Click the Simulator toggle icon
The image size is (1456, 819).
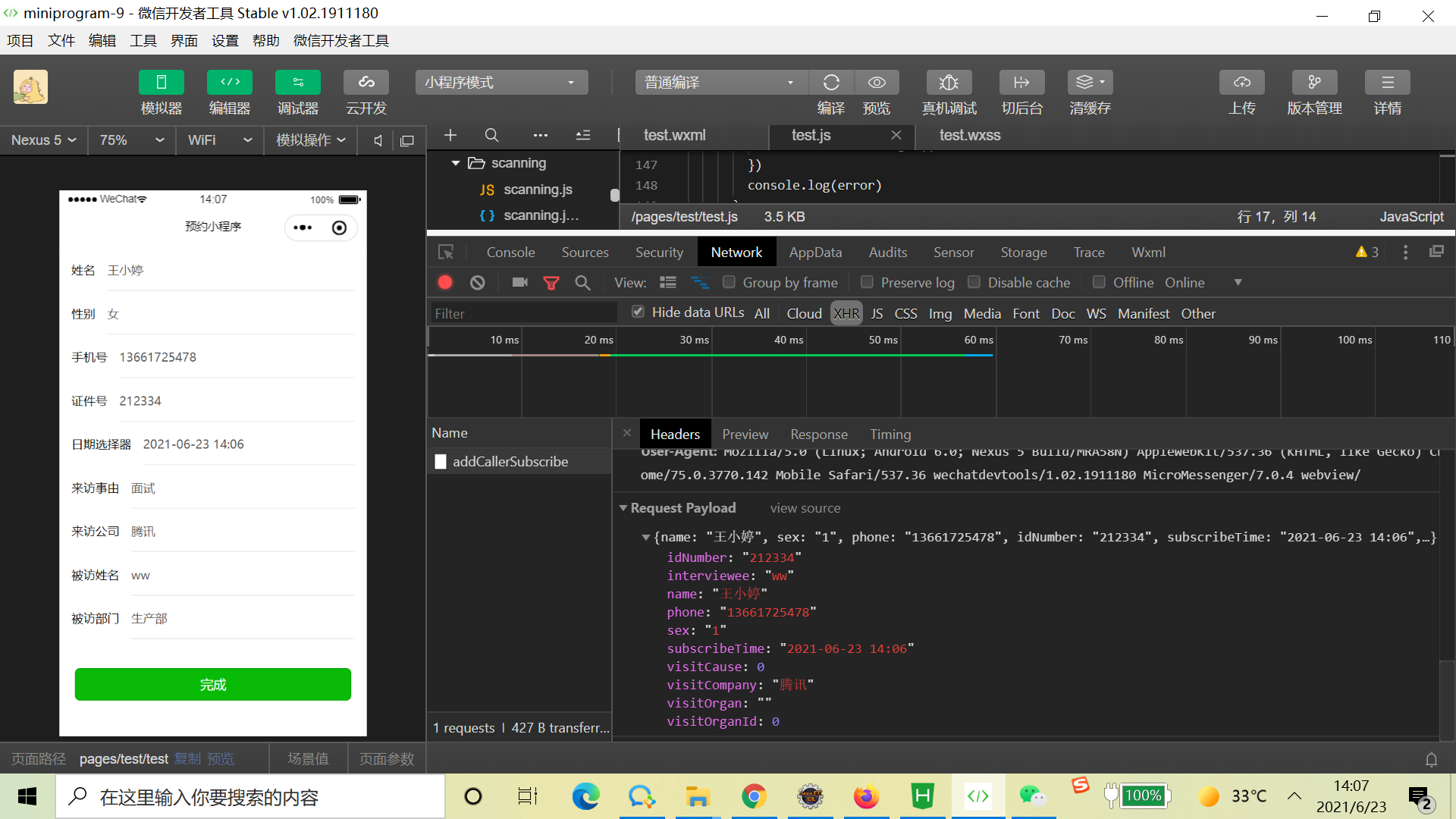(161, 82)
